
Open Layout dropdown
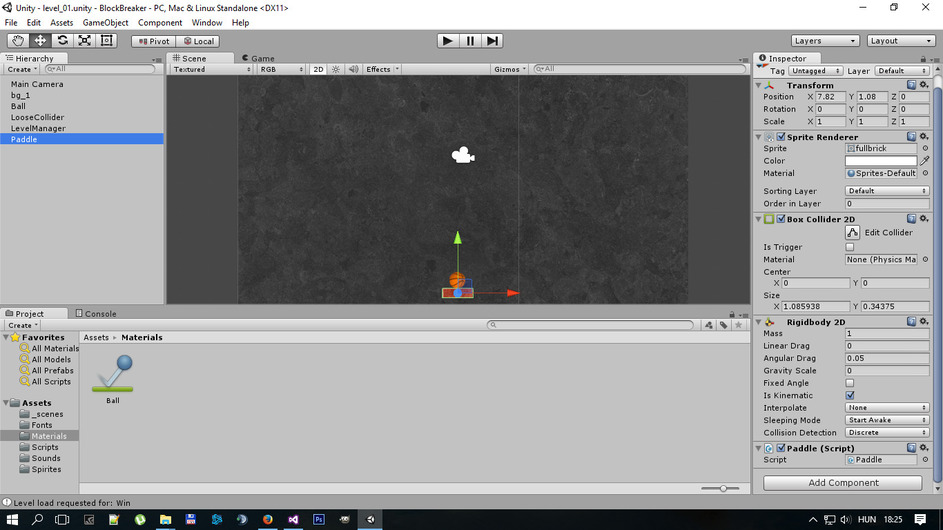900,41
